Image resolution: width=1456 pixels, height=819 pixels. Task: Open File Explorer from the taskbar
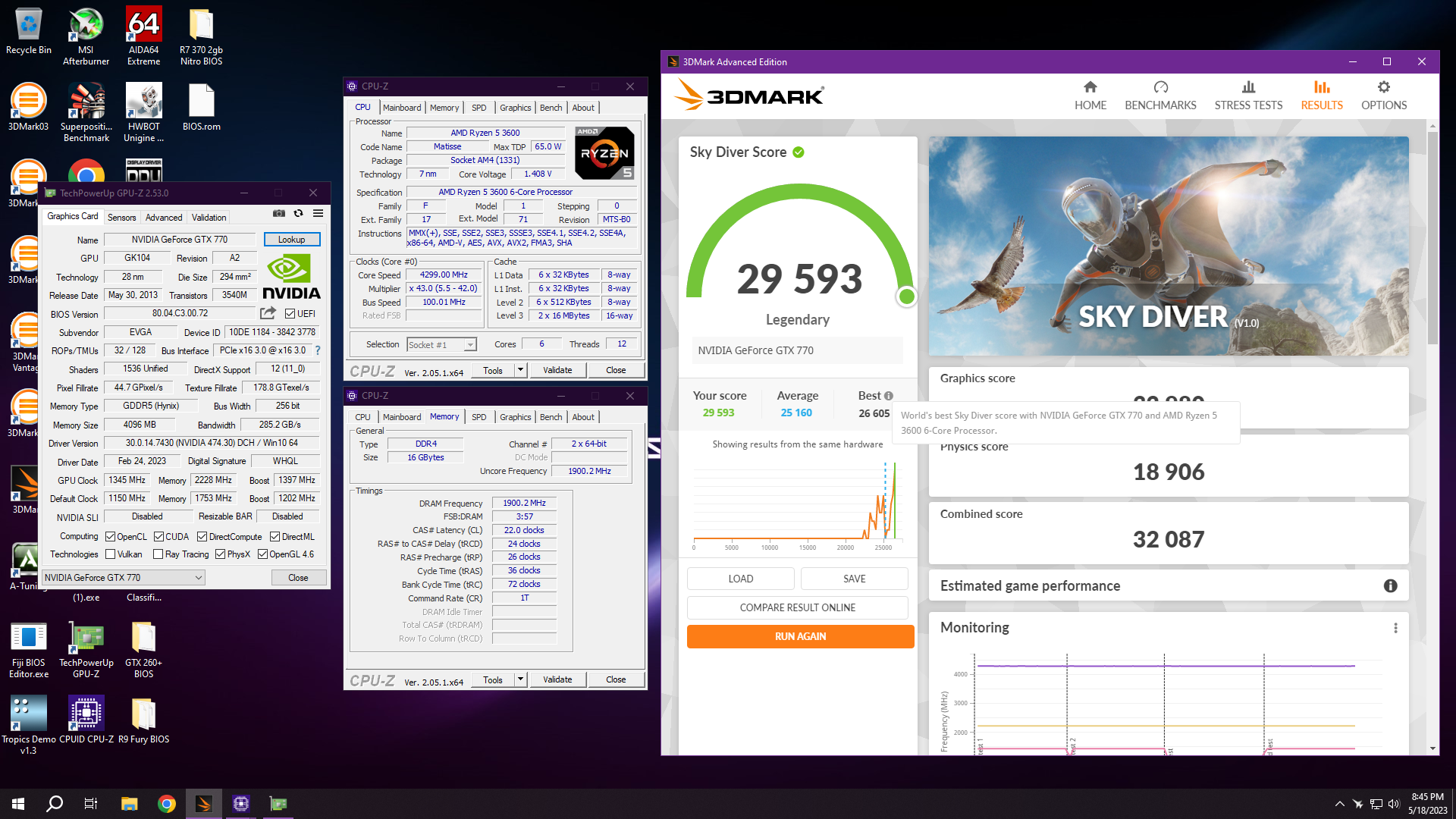coord(129,804)
